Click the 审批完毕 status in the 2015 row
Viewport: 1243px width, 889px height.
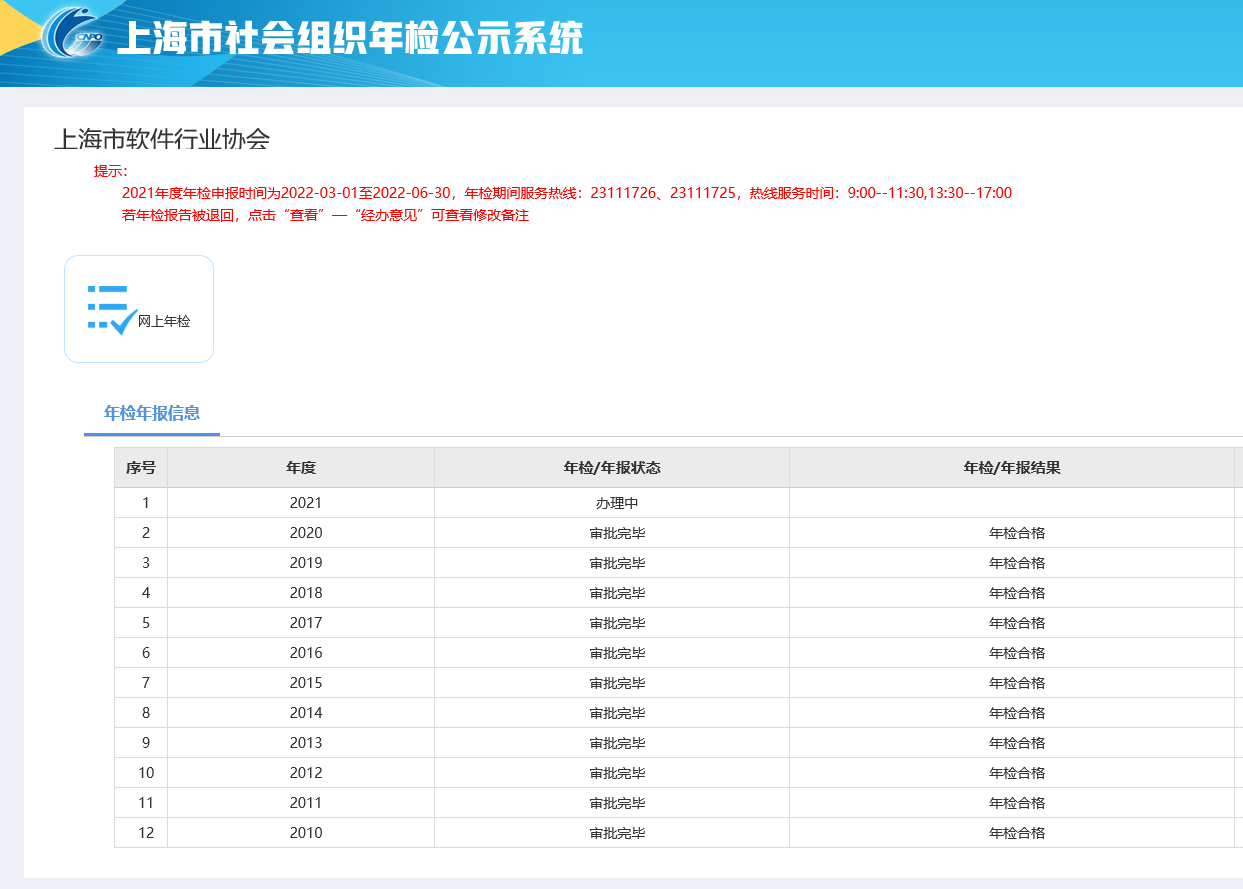tap(617, 683)
